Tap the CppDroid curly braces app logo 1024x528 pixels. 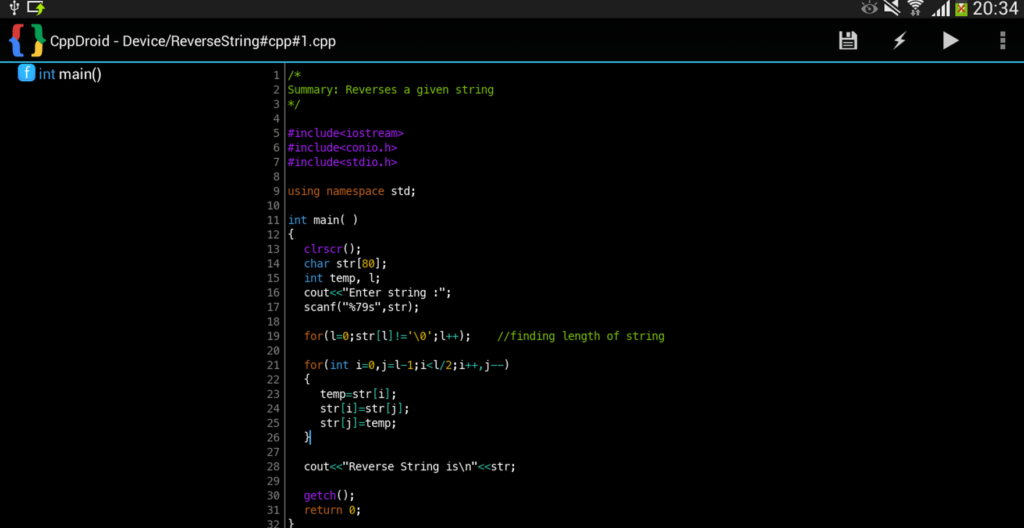tap(26, 41)
